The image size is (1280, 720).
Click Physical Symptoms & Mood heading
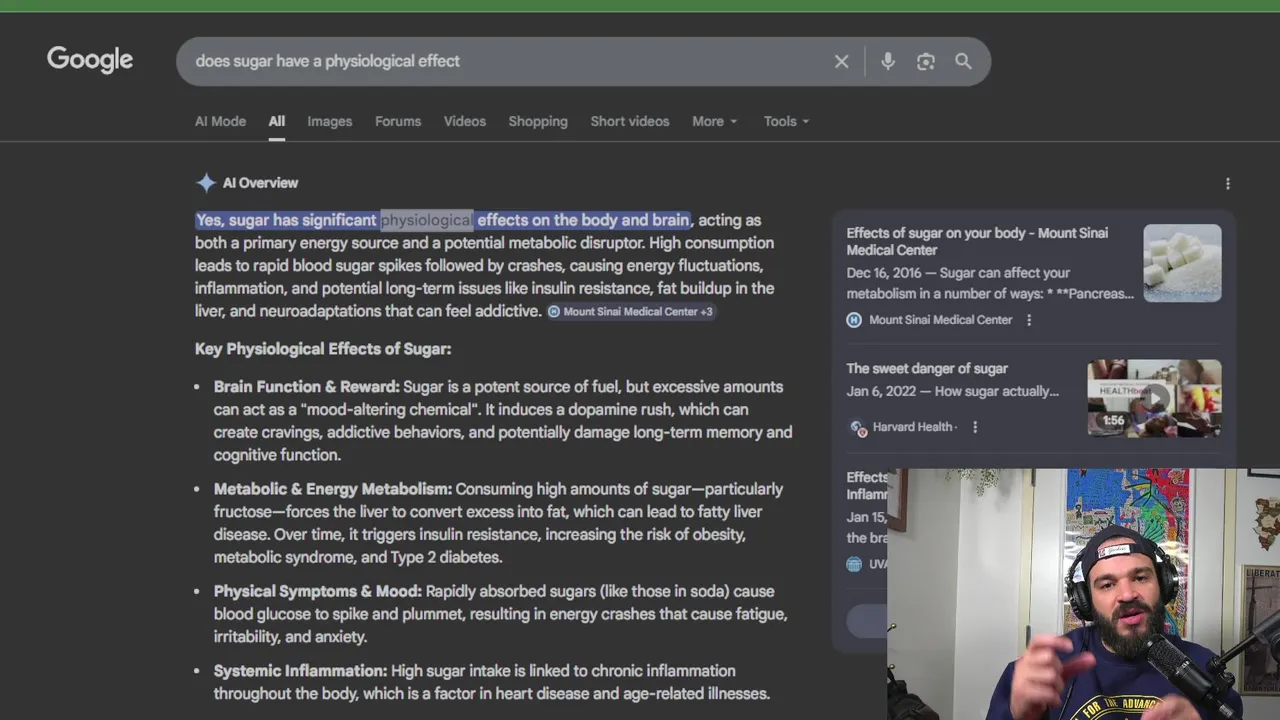318,591
